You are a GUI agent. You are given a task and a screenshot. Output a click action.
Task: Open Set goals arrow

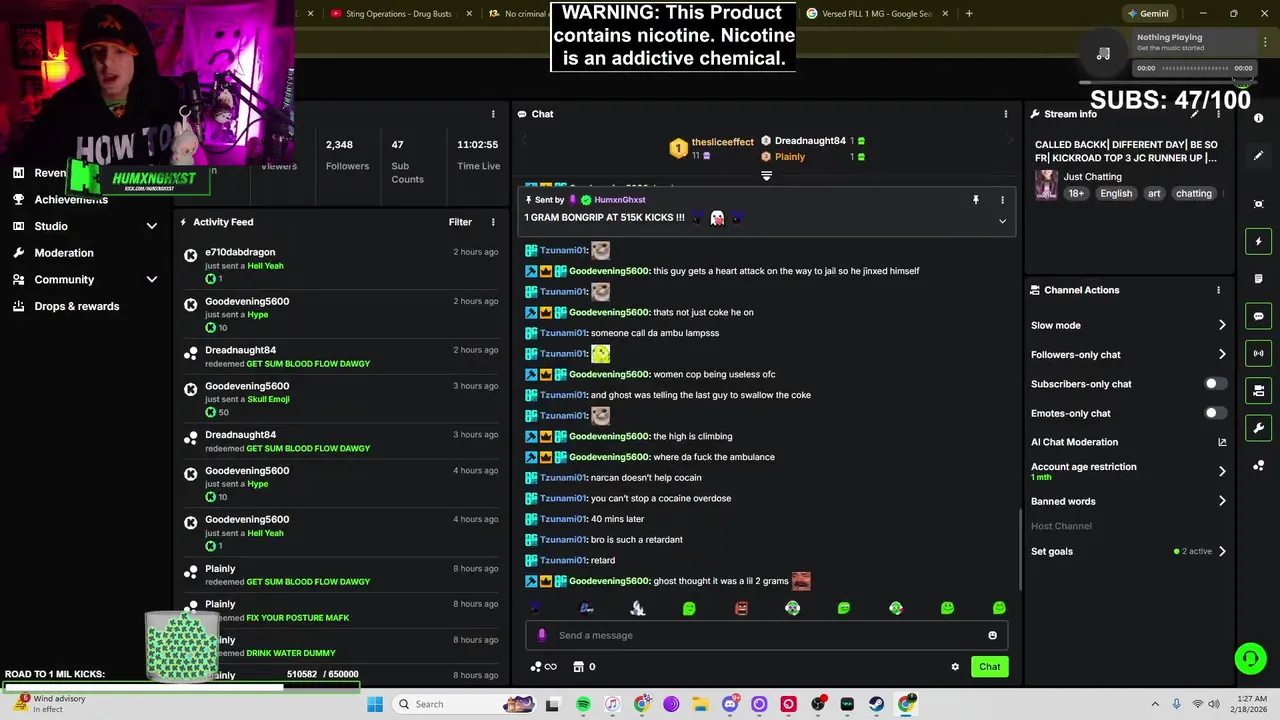(1222, 551)
